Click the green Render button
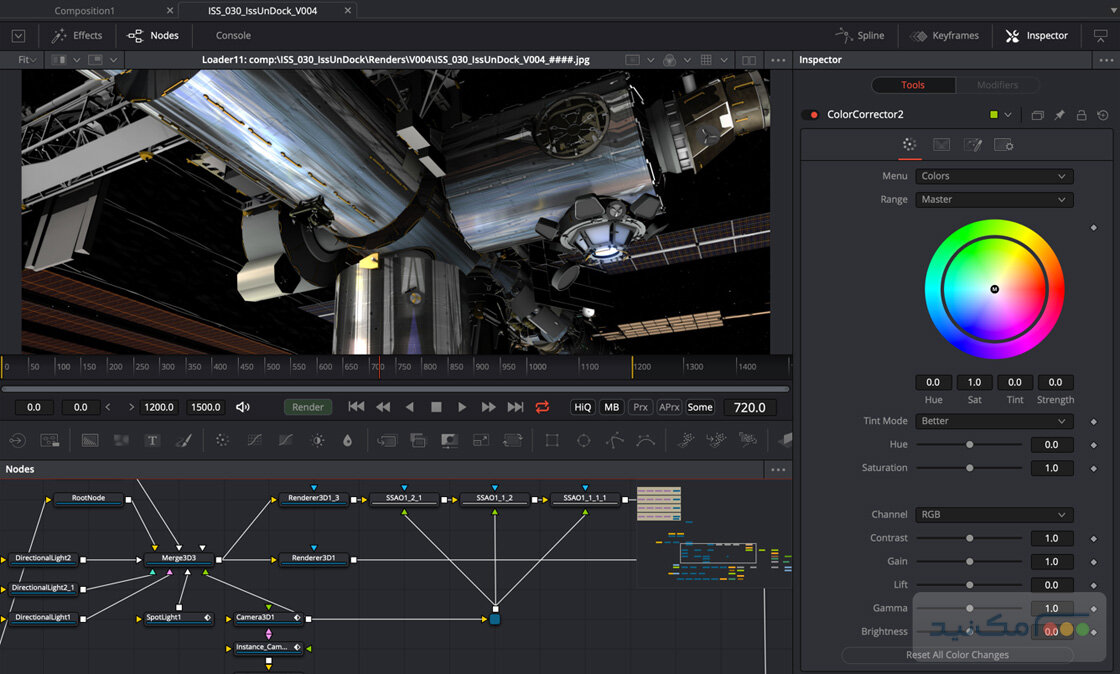 [307, 407]
